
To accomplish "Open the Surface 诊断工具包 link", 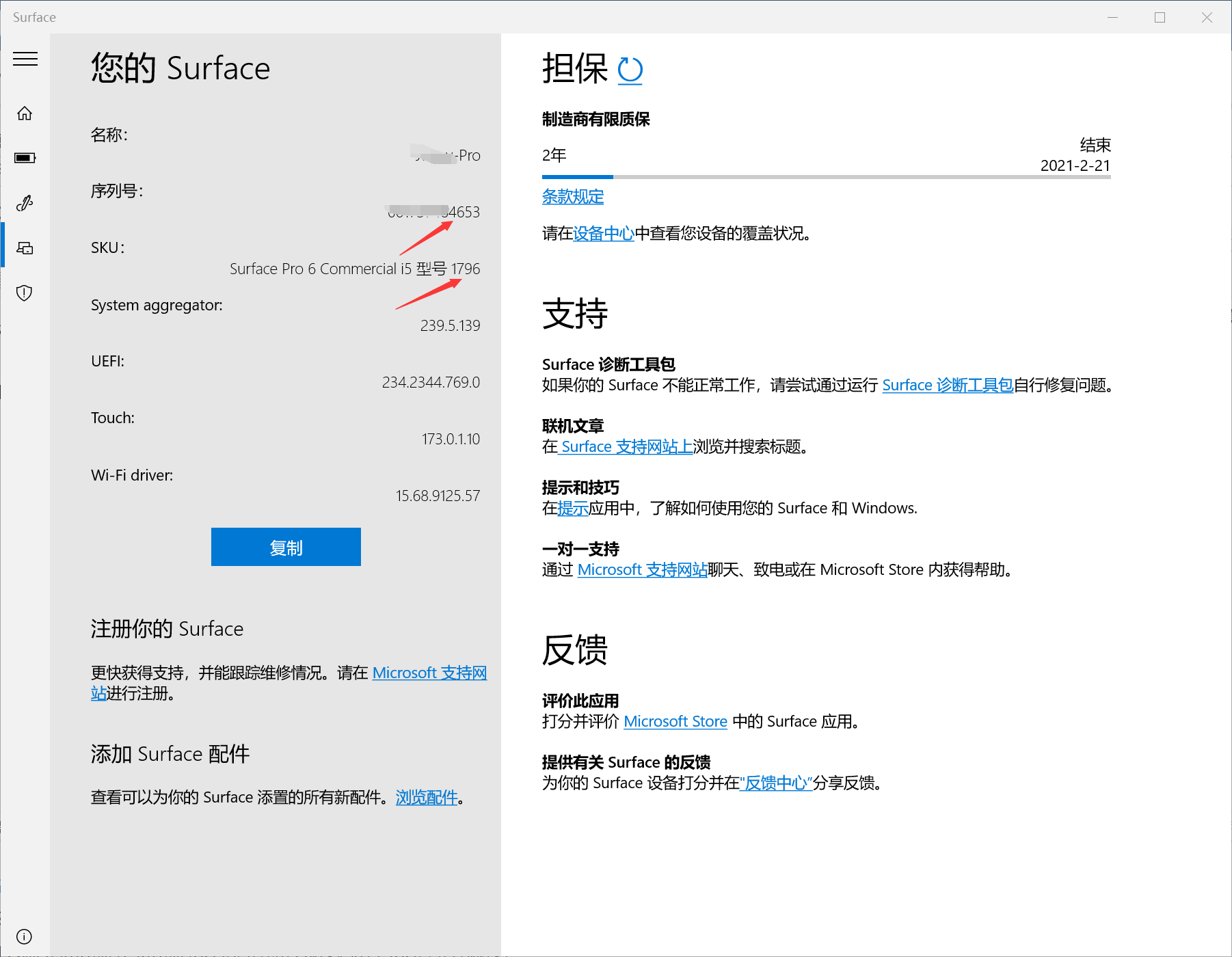I will [x=947, y=386].
